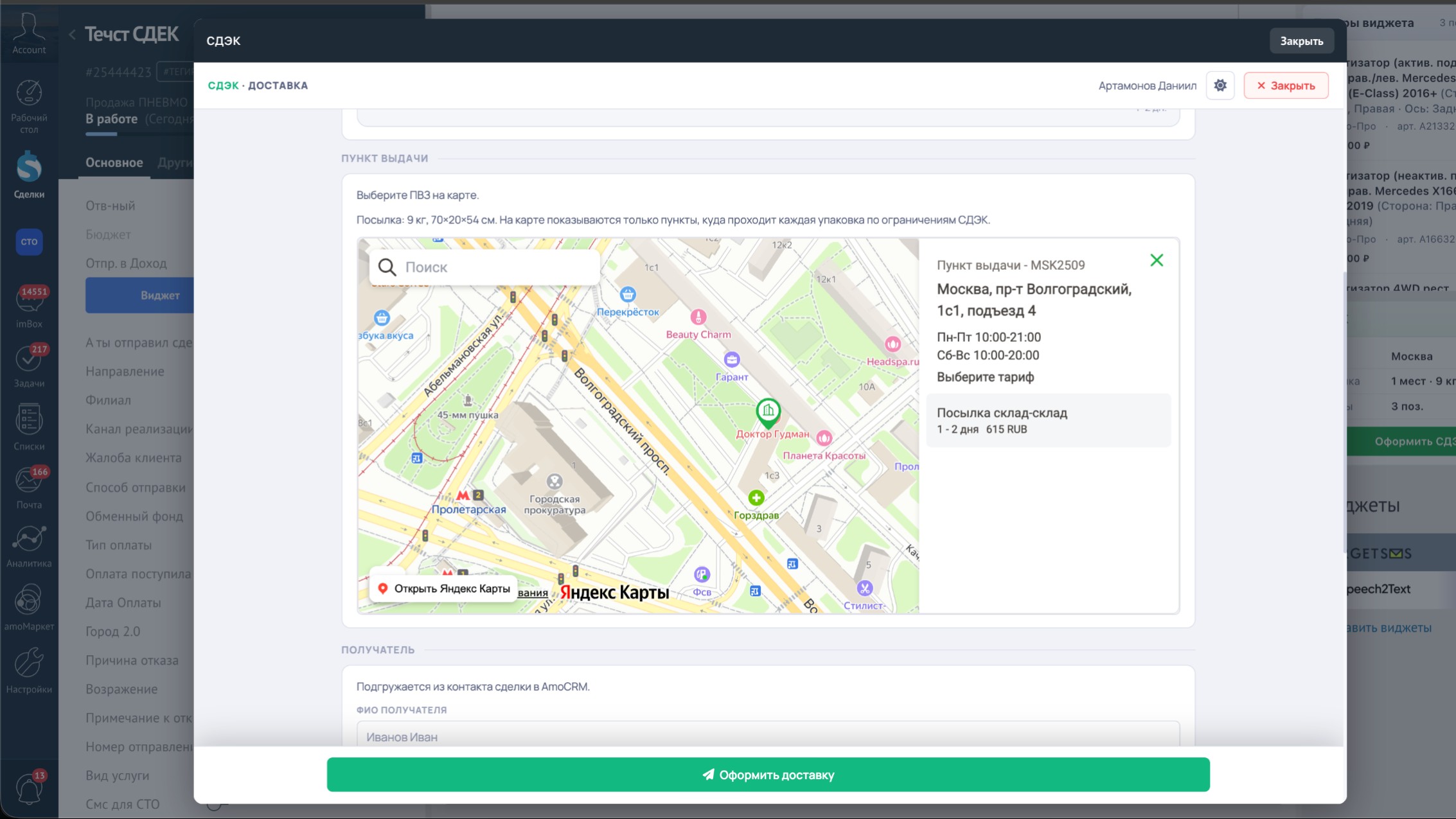Click the Пролетарская metro marker on map
This screenshot has height=819, width=1456.
463,495
